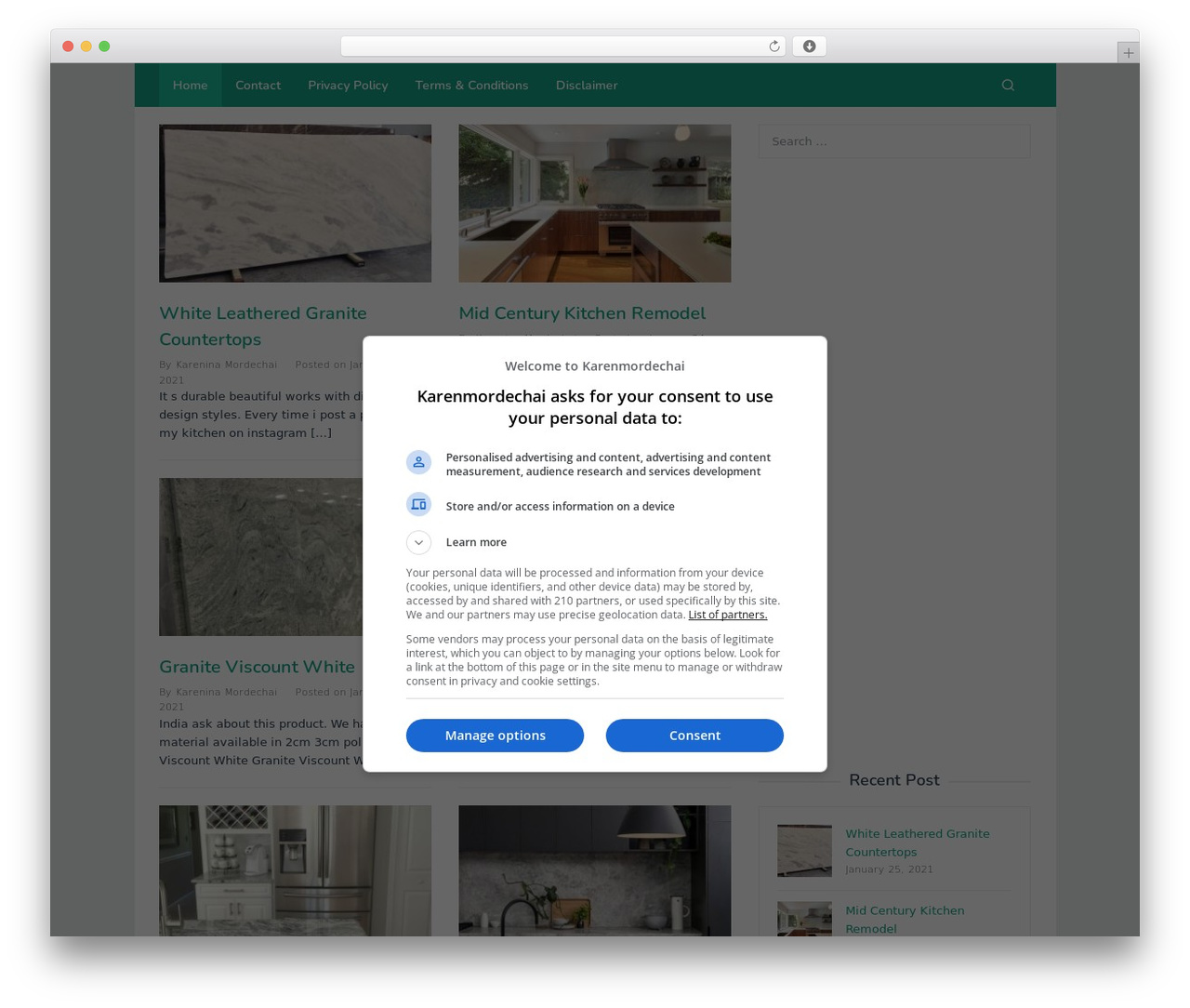Open the white kitchen with refrigerator image

[x=295, y=870]
